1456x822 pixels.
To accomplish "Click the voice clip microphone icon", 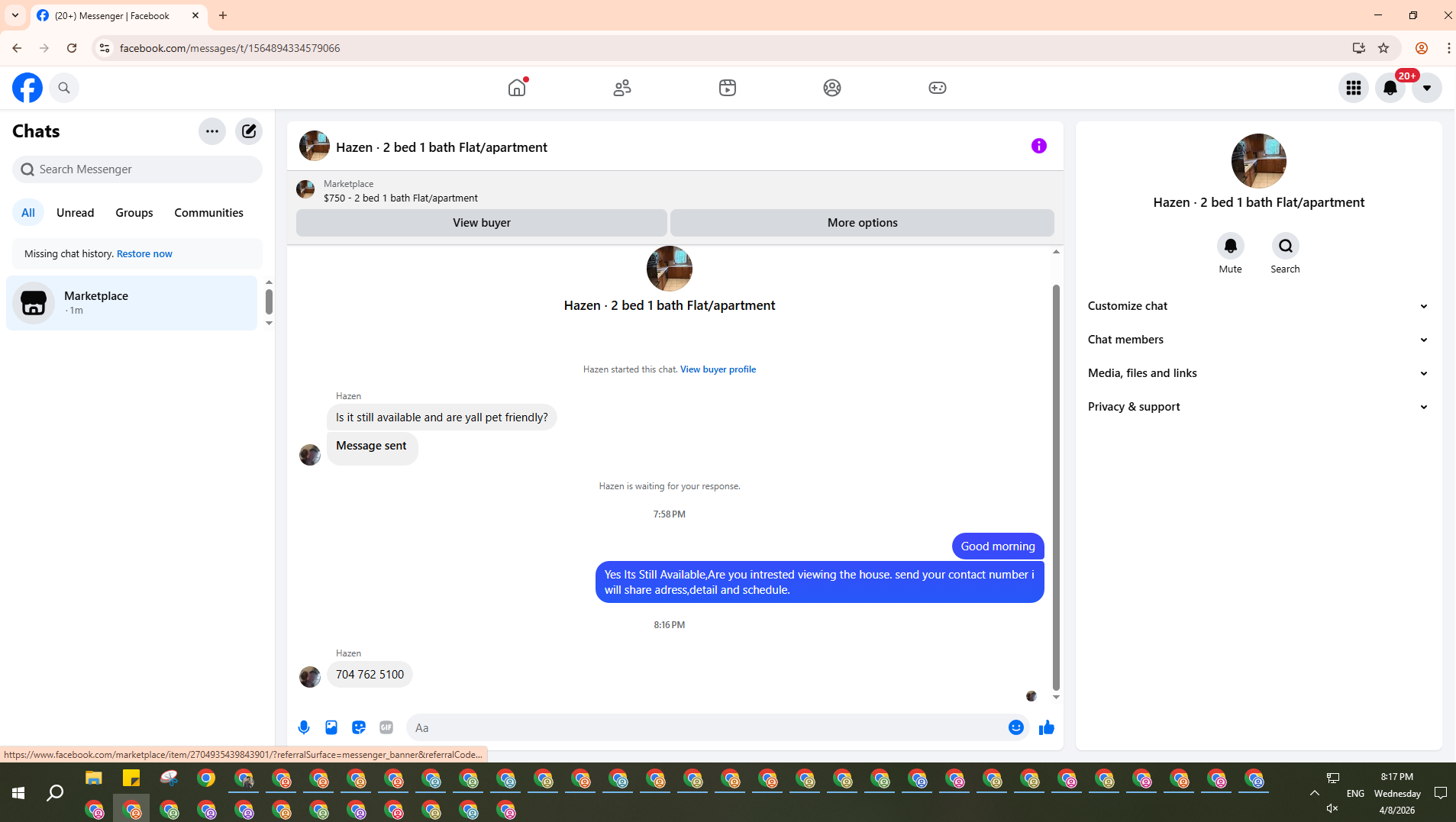I will click(x=304, y=728).
